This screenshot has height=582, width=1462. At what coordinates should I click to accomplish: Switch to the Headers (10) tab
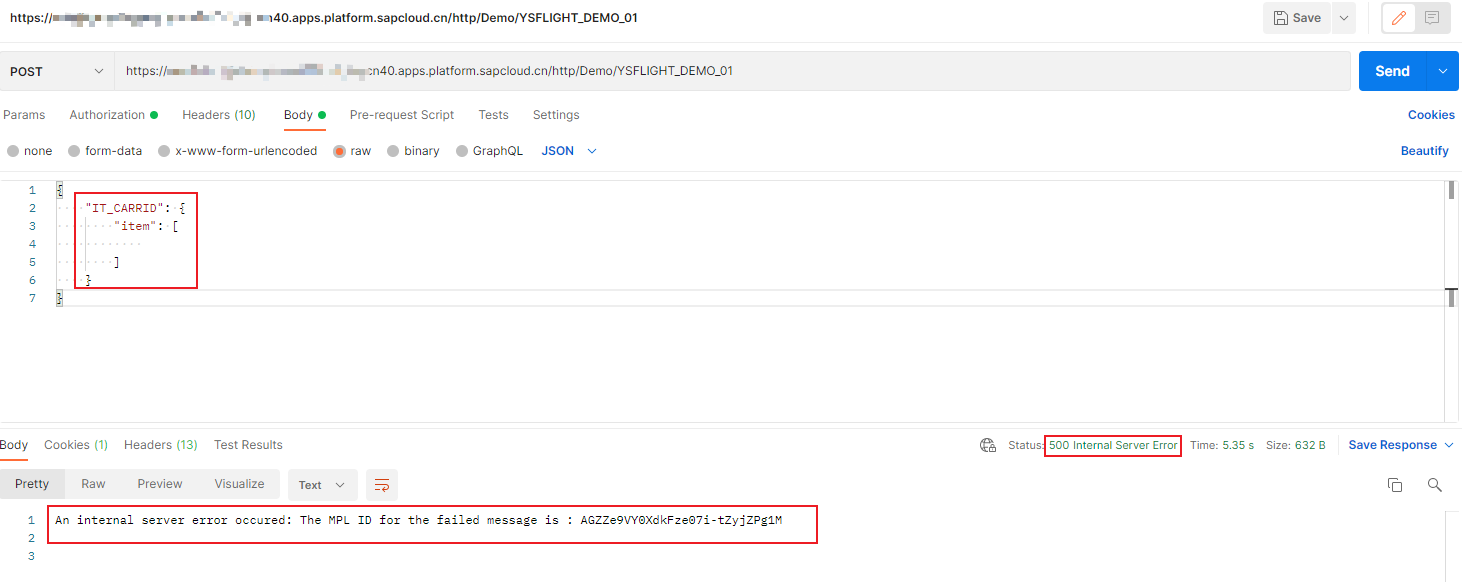[x=218, y=115]
